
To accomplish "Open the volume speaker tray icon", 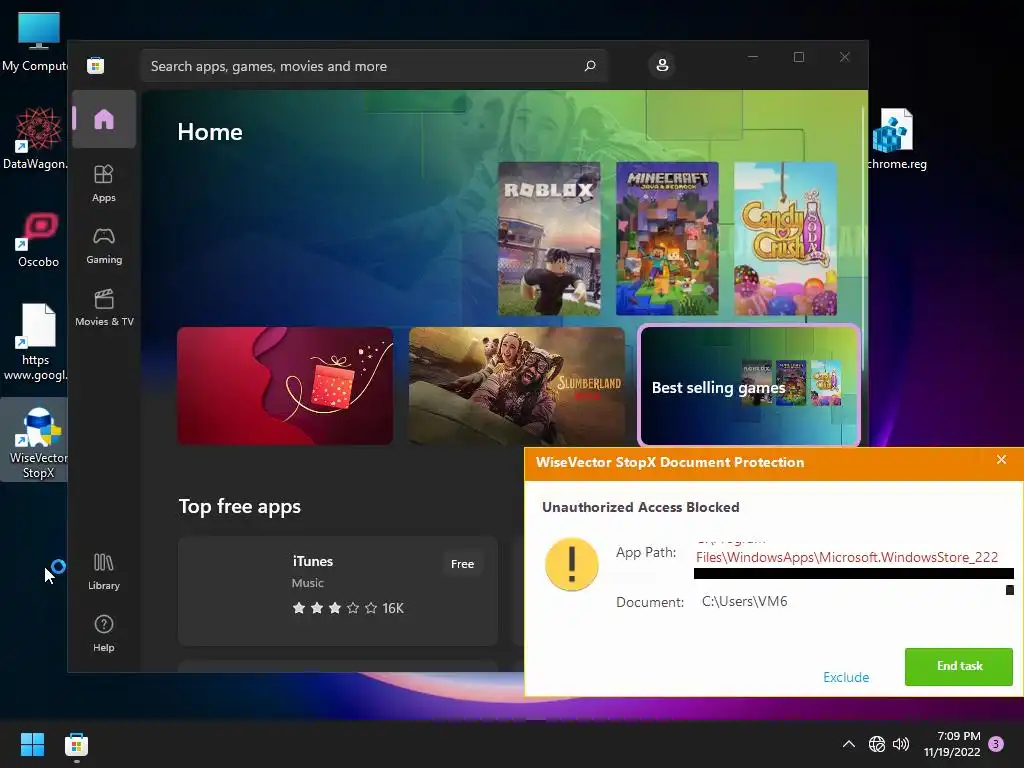I will (901, 744).
